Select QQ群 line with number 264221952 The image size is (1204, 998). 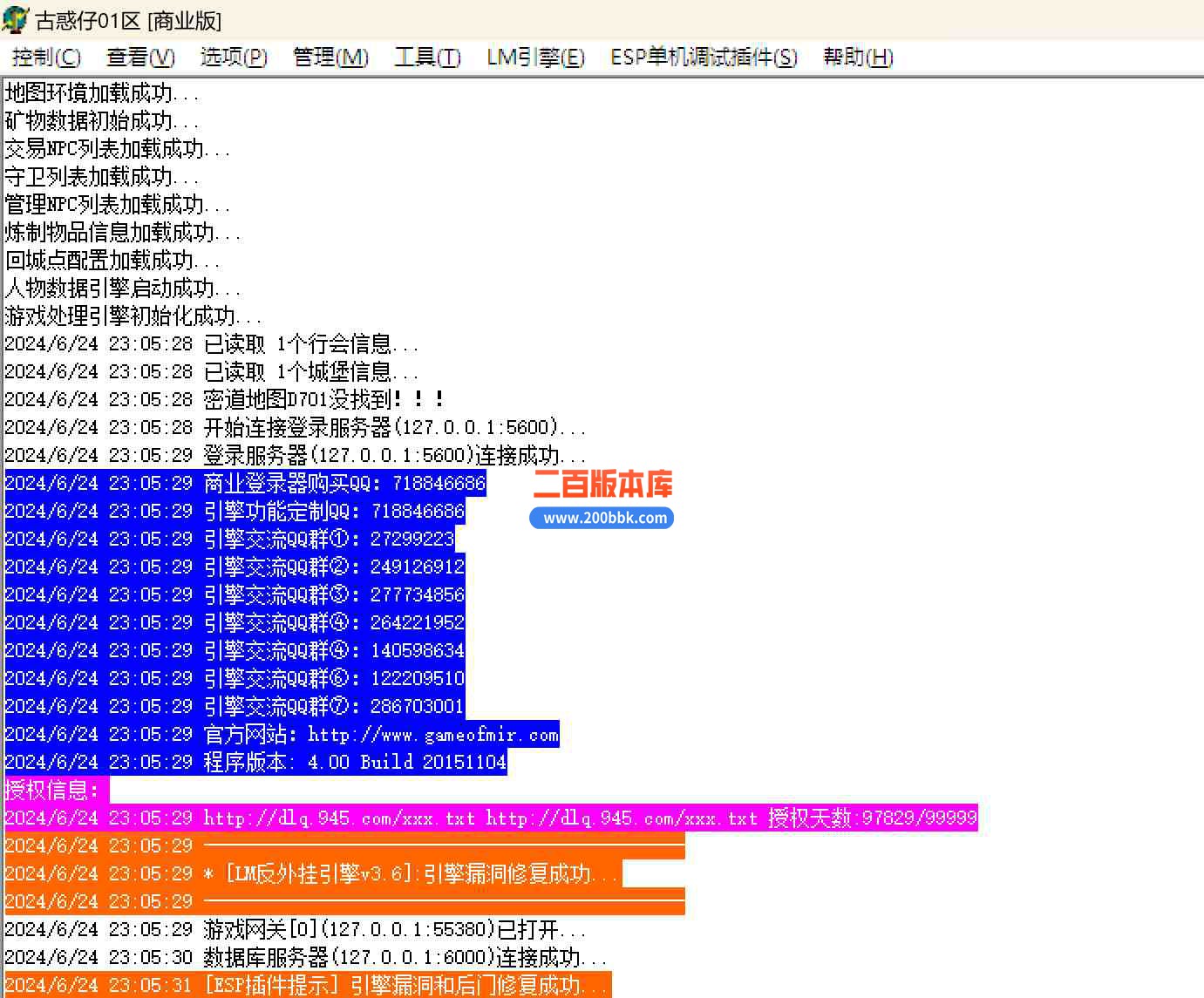tap(235, 622)
